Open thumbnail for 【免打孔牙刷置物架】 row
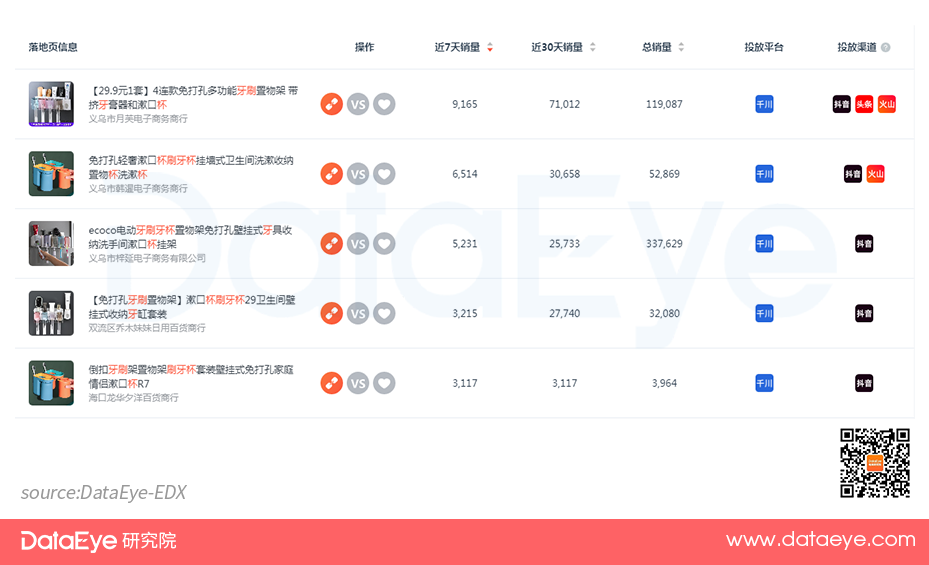Image resolution: width=929 pixels, height=565 pixels. click(x=52, y=313)
